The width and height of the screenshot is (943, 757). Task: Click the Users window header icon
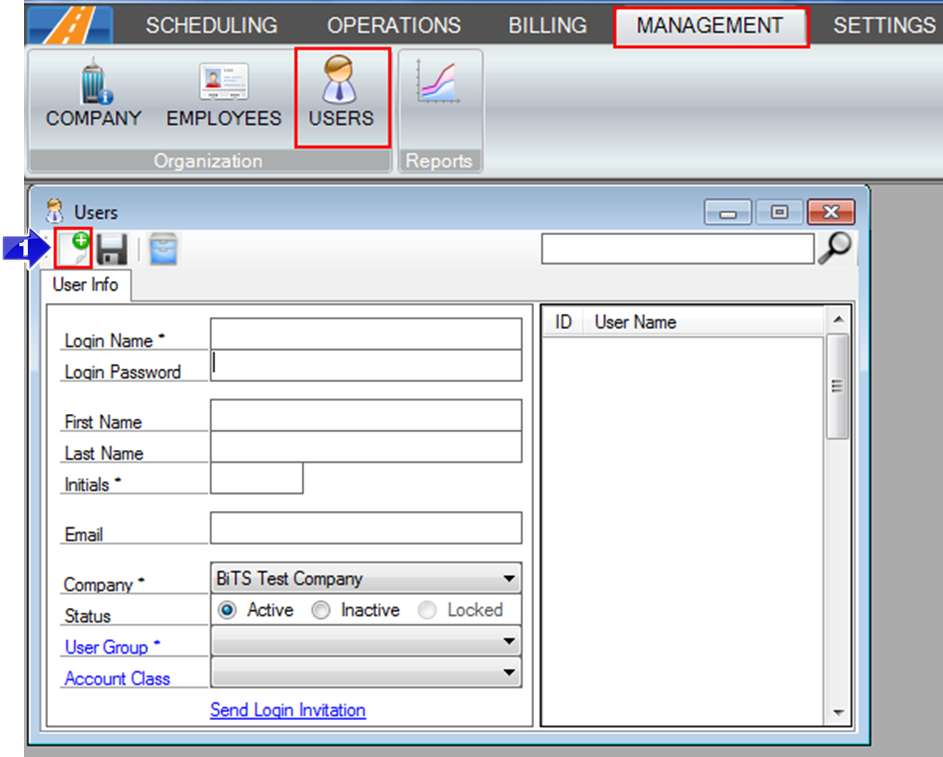pyautogui.click(x=55, y=211)
